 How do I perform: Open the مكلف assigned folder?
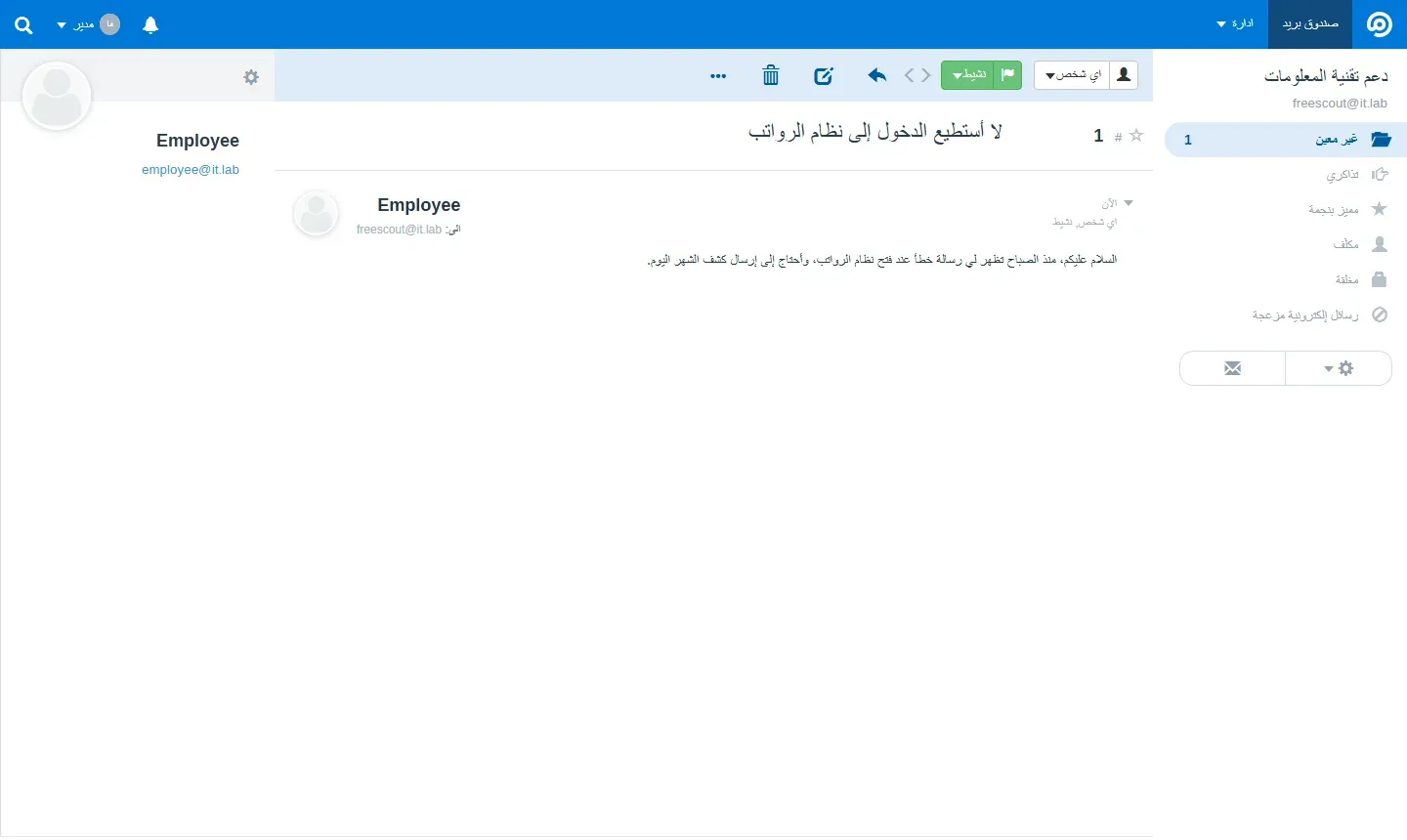pyautogui.click(x=1286, y=244)
